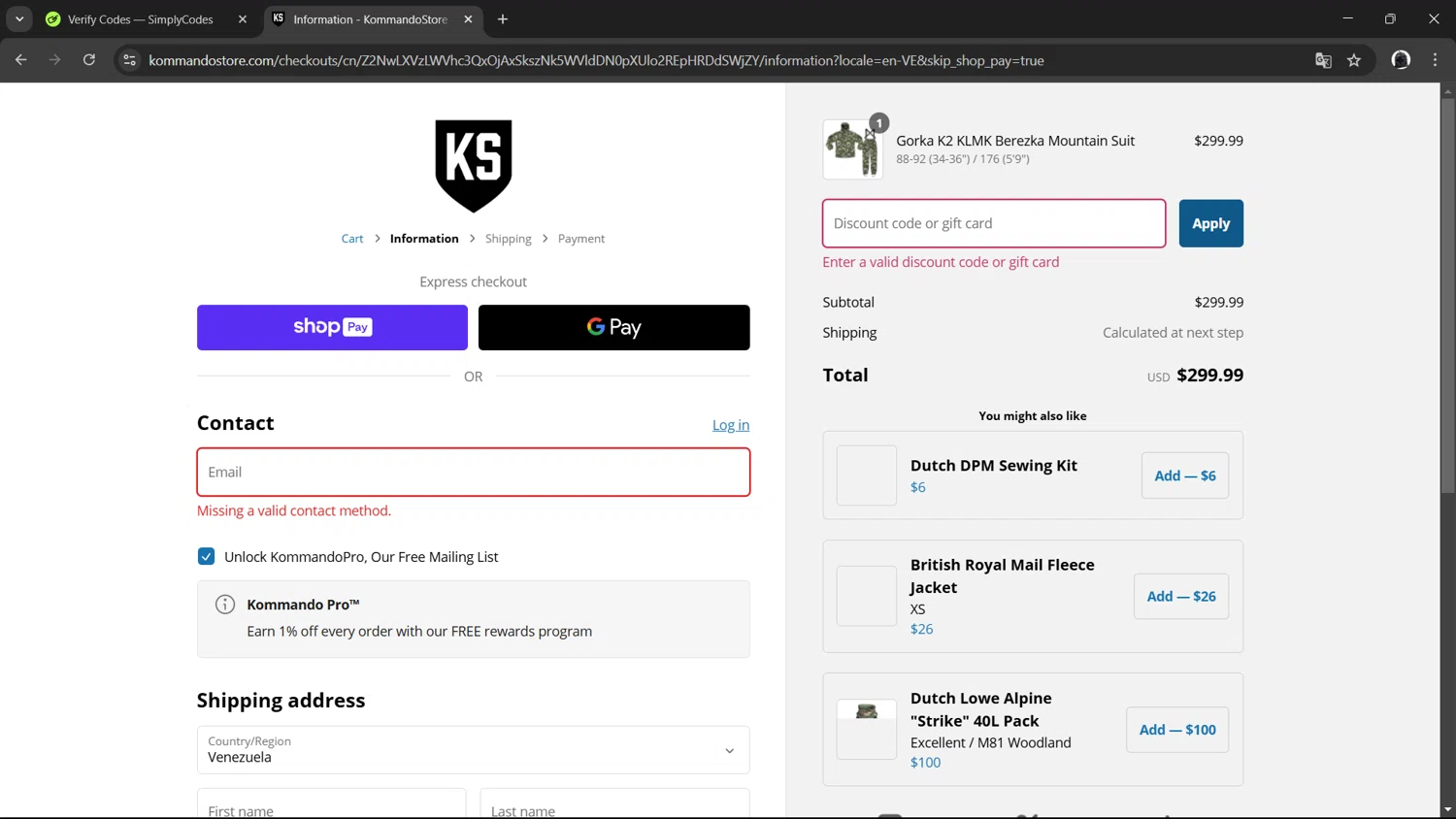The image size is (1456, 819).
Task: Open the browser profile icon
Action: coord(1401,60)
